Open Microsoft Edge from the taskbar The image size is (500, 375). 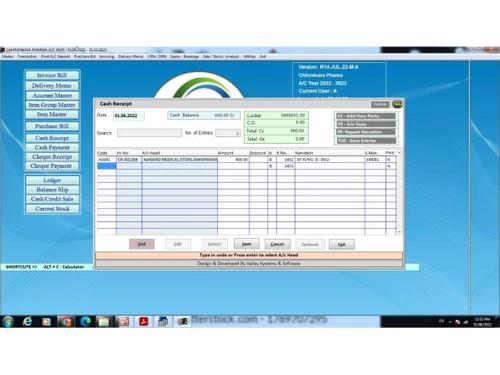[85, 322]
